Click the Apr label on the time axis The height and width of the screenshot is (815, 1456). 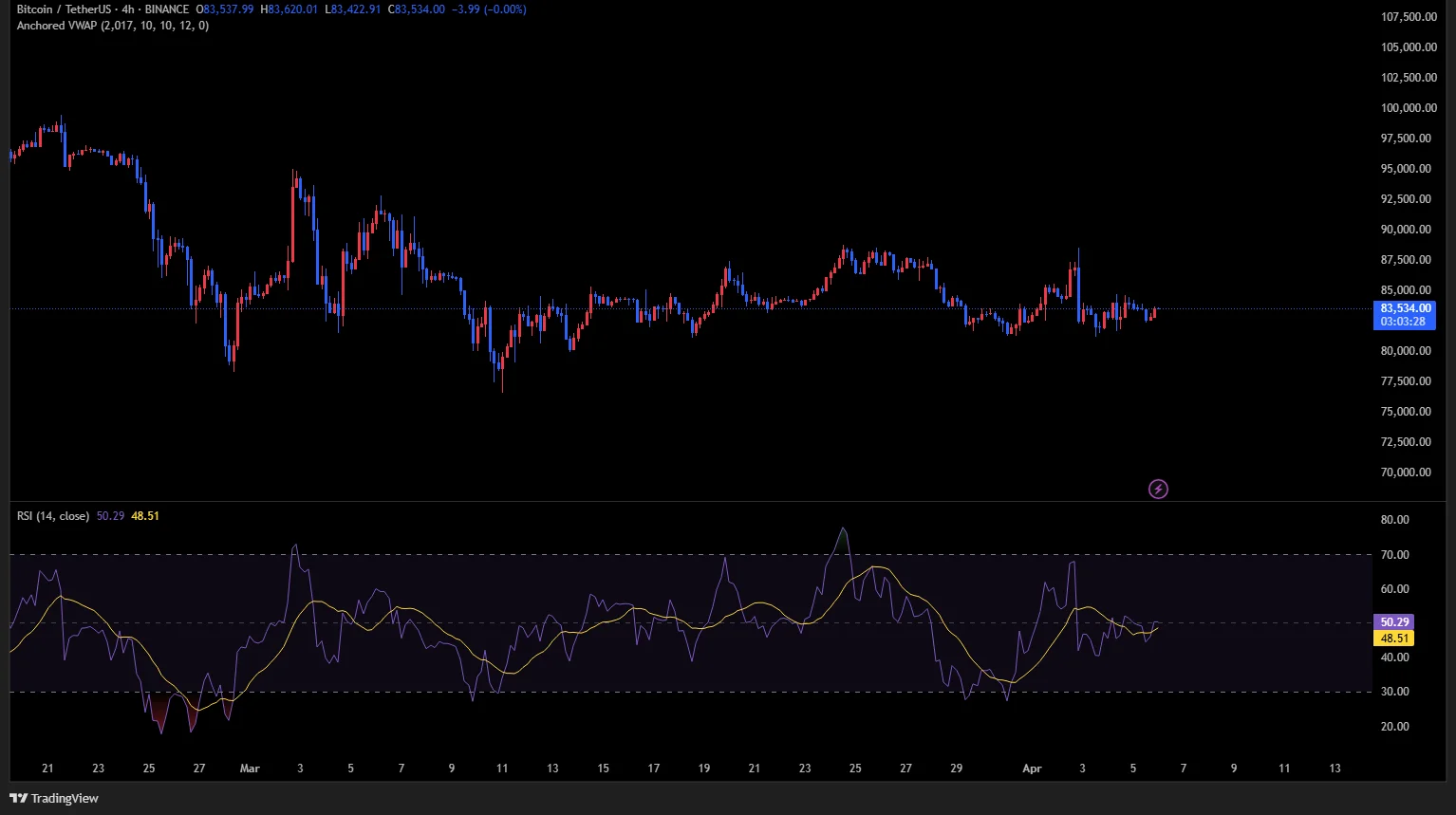tap(1032, 769)
